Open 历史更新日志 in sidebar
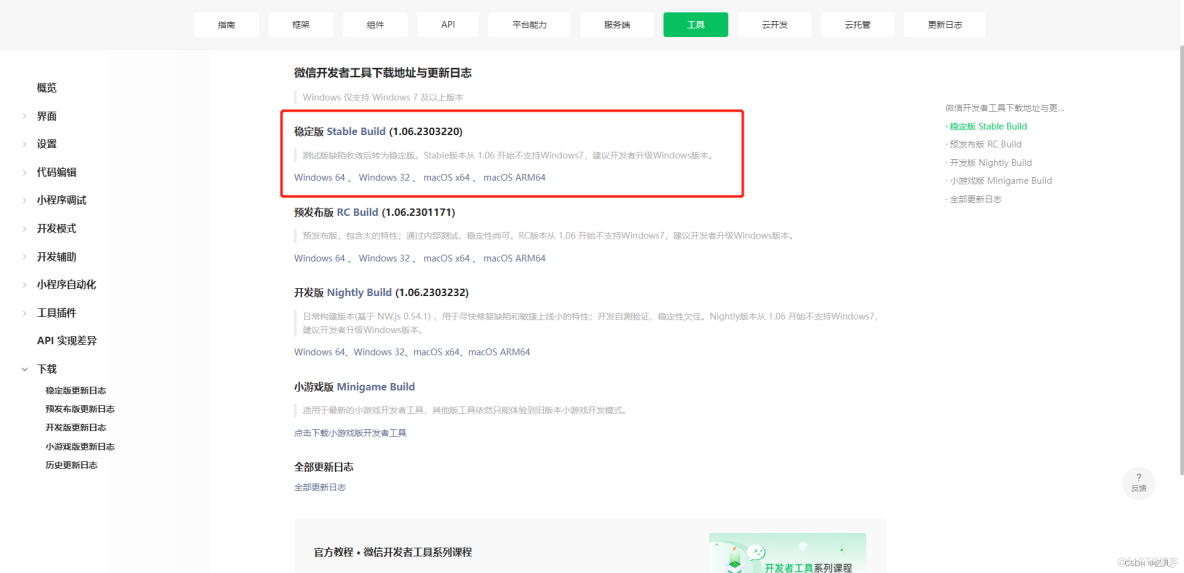Screen dimensions: 1184x573 [71, 465]
